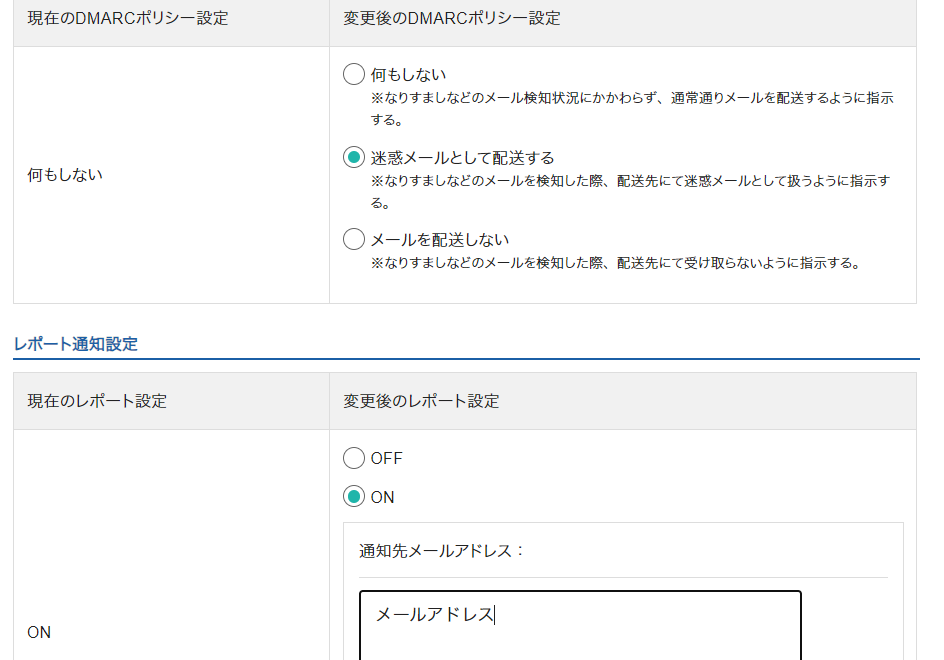
Task: Click the note about 通常通りメールを配送する
Action: click(x=632, y=108)
